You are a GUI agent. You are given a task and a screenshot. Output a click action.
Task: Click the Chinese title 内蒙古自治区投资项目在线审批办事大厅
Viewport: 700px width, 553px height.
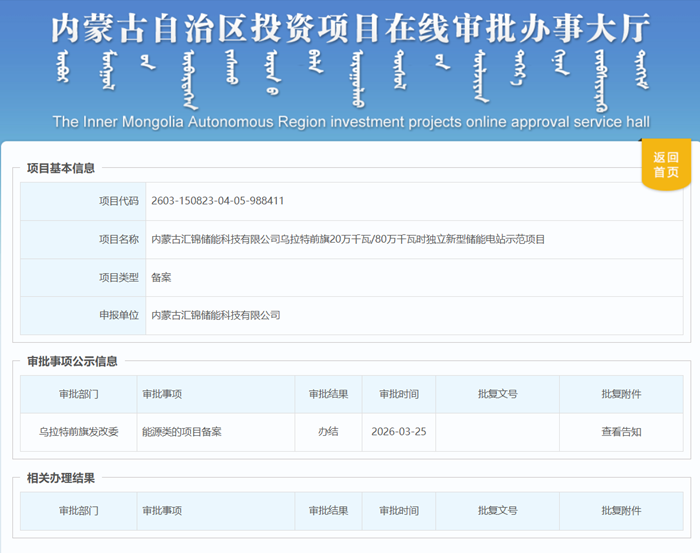[350, 30]
